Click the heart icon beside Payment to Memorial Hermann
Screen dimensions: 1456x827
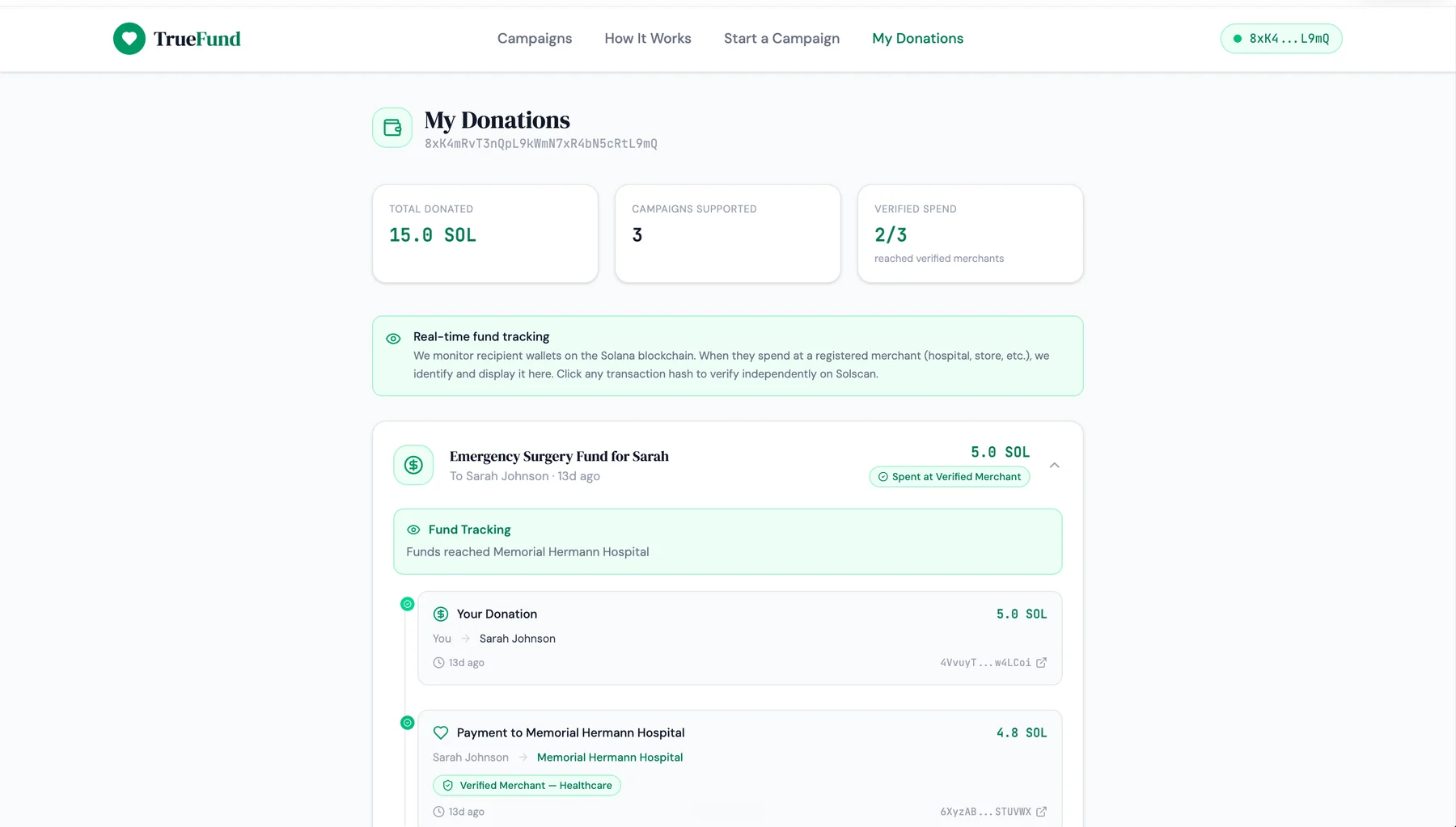441,733
